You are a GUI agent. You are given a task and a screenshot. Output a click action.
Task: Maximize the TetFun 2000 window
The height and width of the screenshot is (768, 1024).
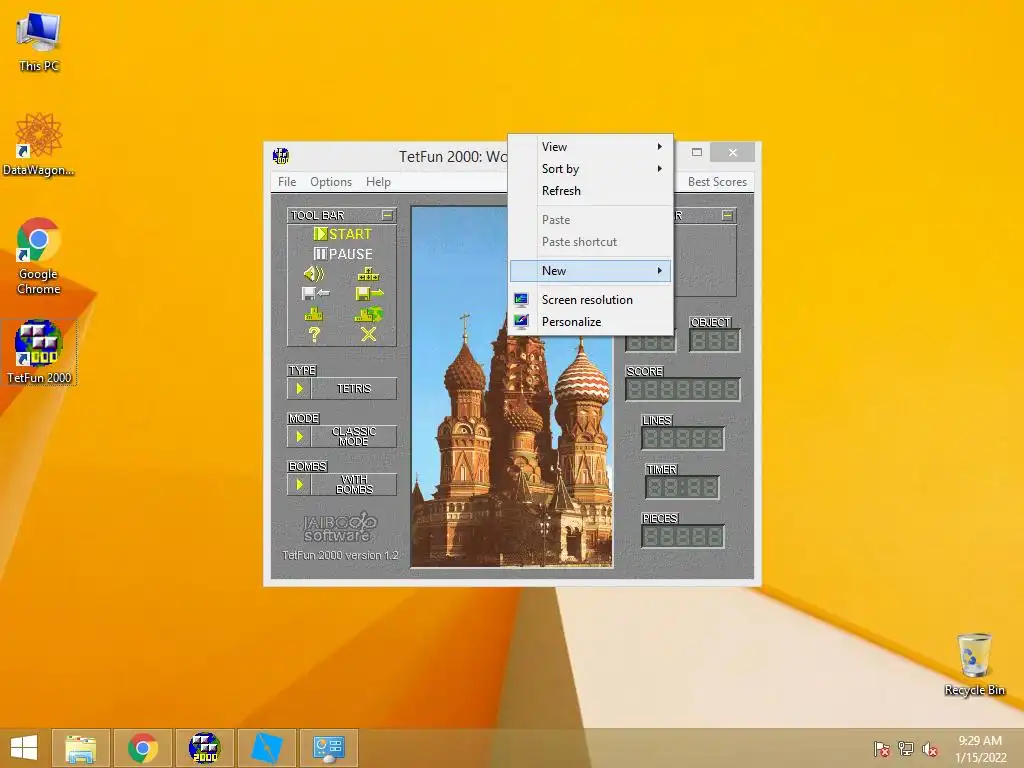click(x=697, y=152)
